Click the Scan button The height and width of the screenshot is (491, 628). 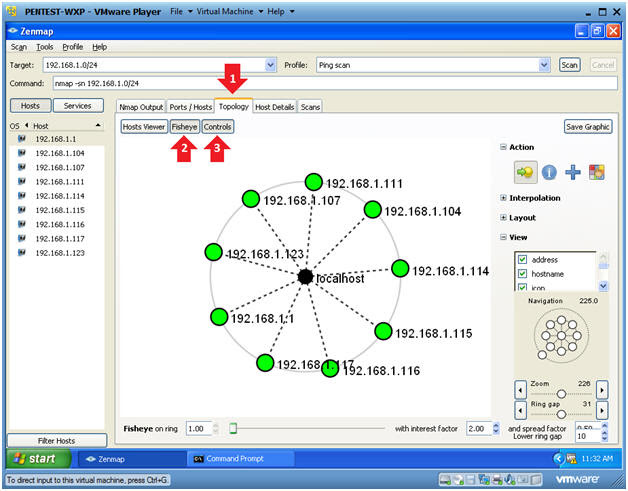click(x=569, y=64)
